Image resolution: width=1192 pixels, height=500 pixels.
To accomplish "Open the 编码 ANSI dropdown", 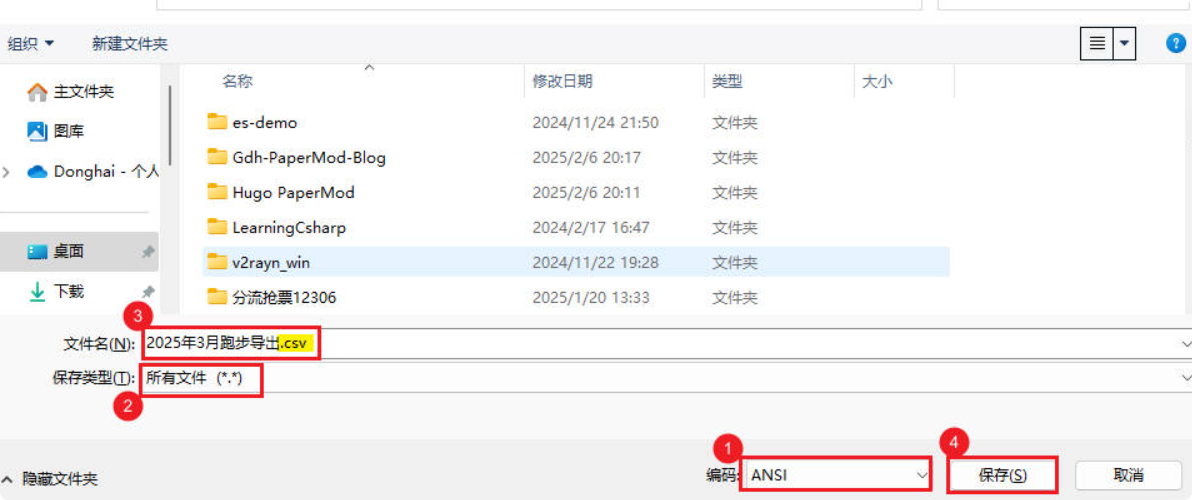I will (x=837, y=476).
